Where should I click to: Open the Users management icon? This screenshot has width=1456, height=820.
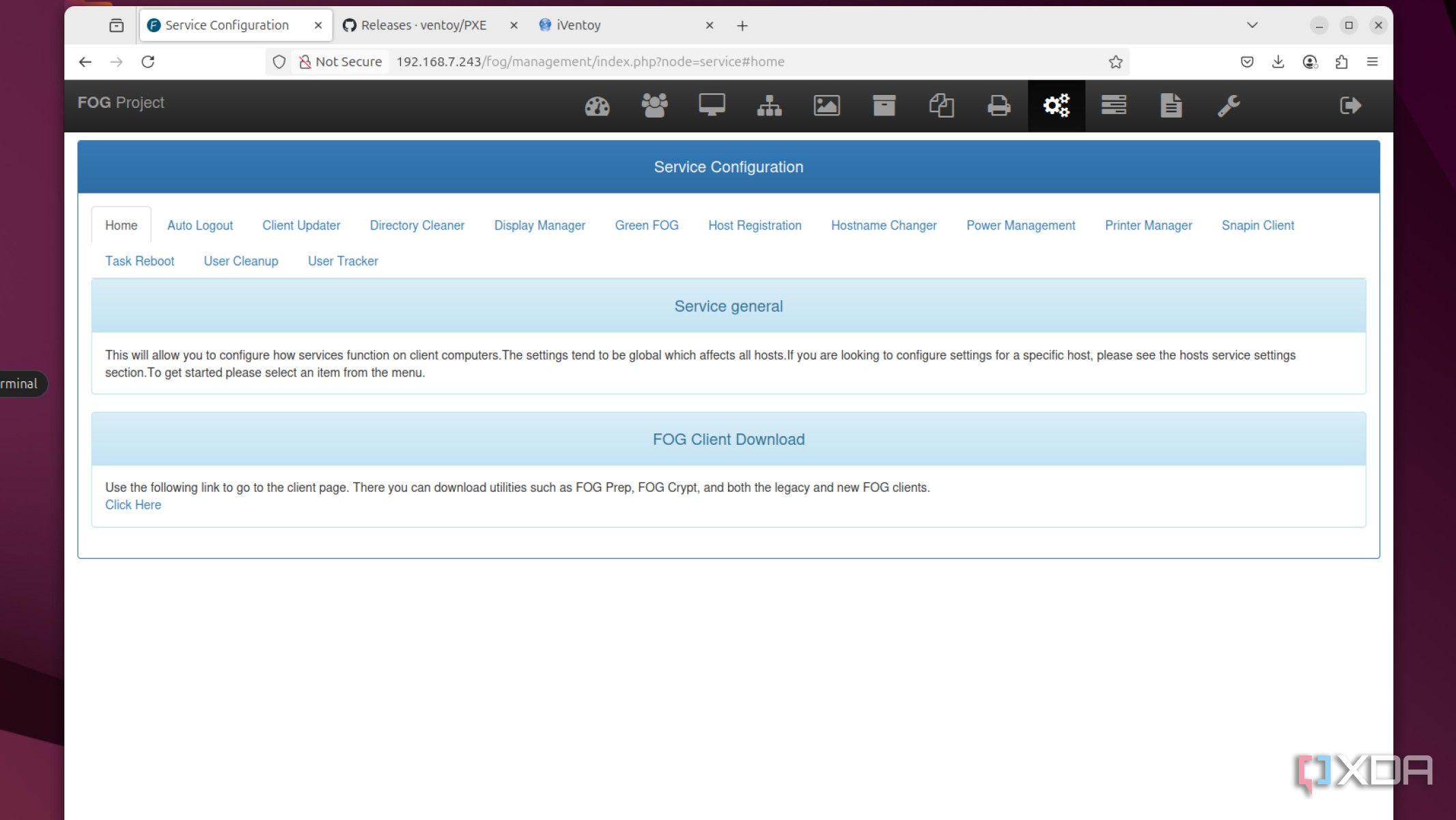[x=654, y=106]
